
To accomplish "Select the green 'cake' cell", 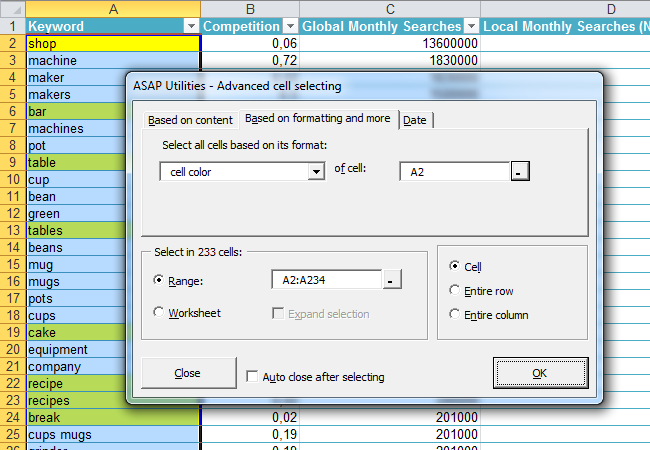I will click(x=77, y=332).
